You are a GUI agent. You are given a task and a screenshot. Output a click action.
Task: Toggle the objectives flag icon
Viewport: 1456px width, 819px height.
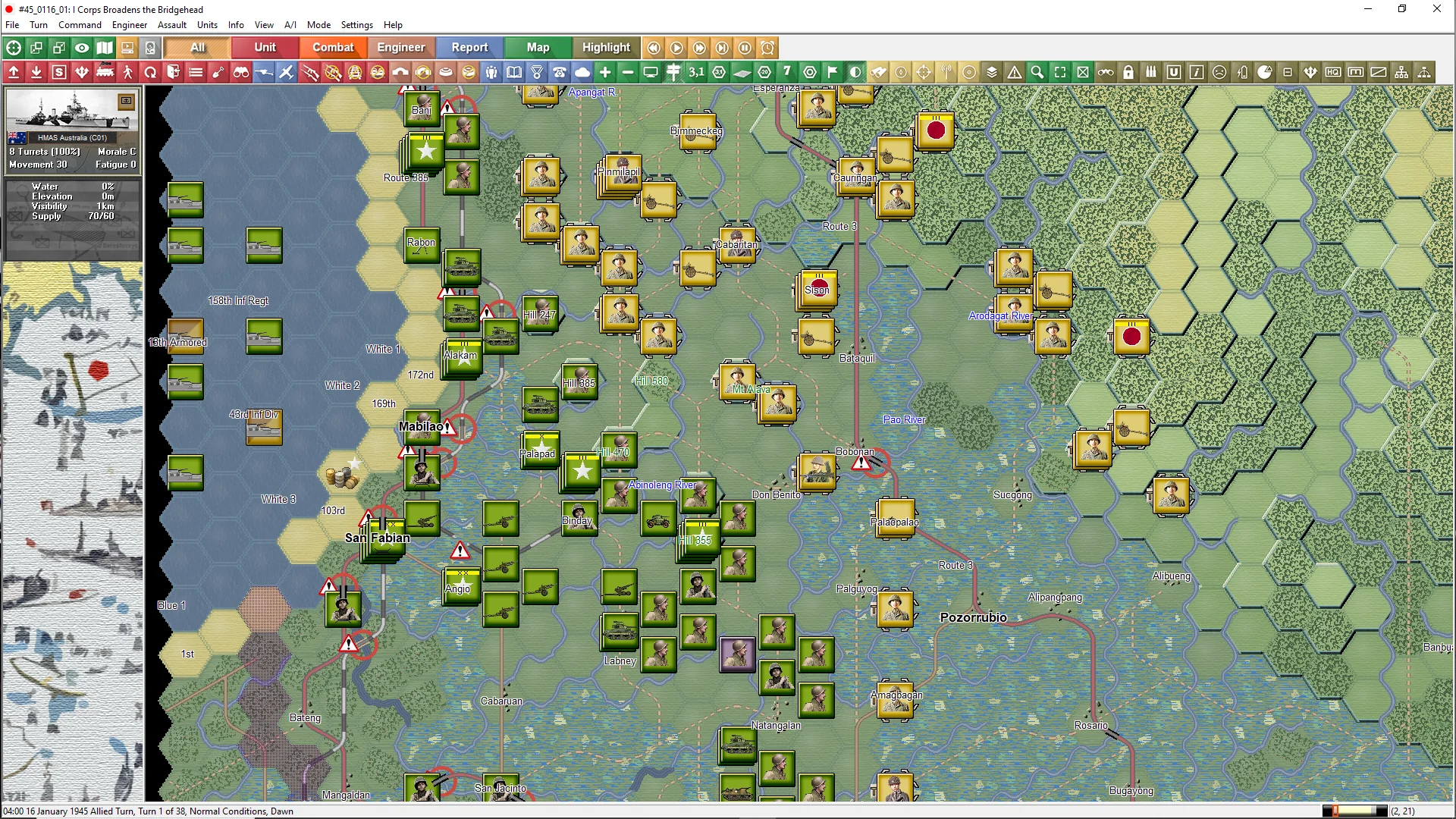[833, 73]
